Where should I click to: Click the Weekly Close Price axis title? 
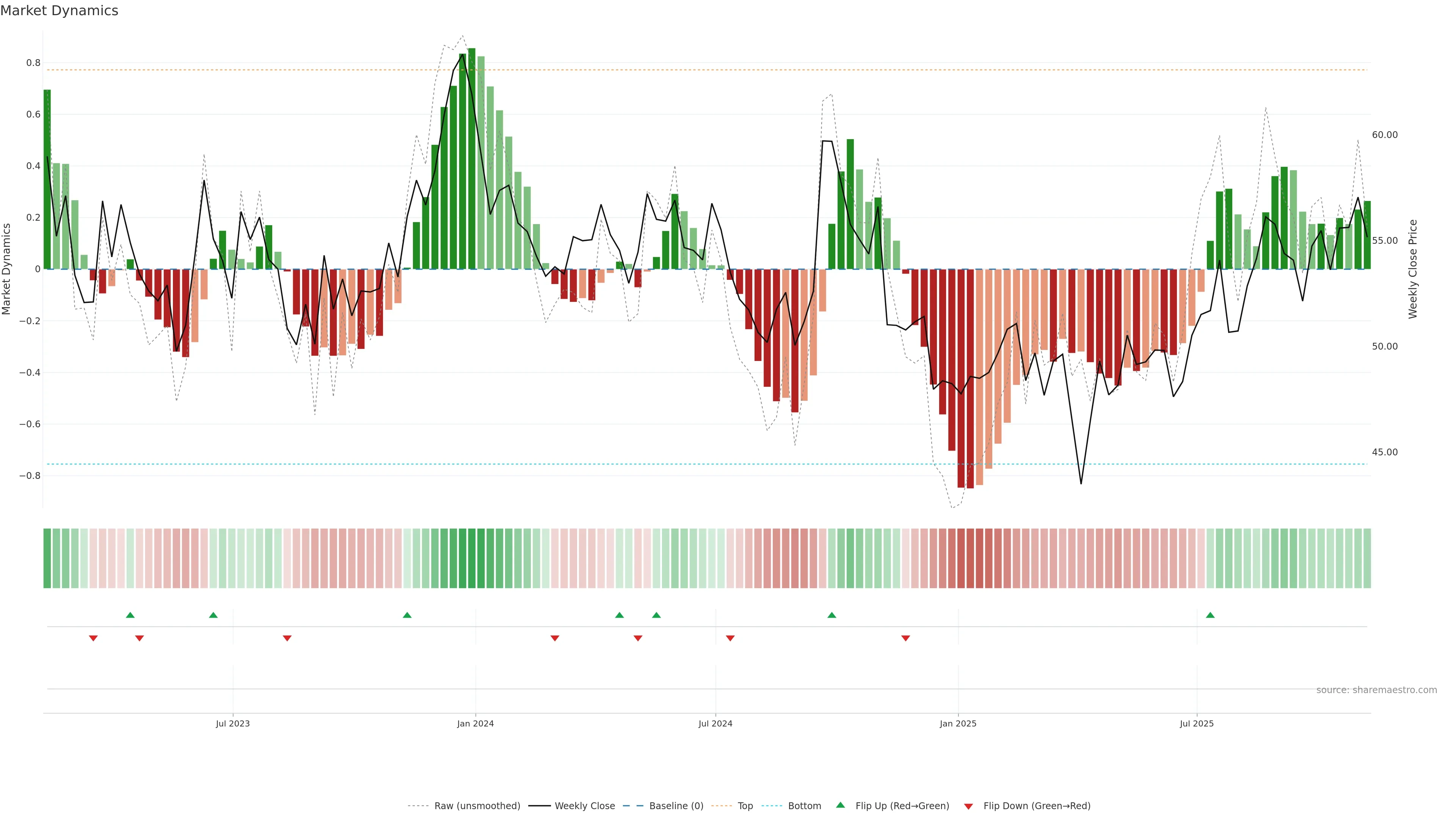pos(1413,269)
